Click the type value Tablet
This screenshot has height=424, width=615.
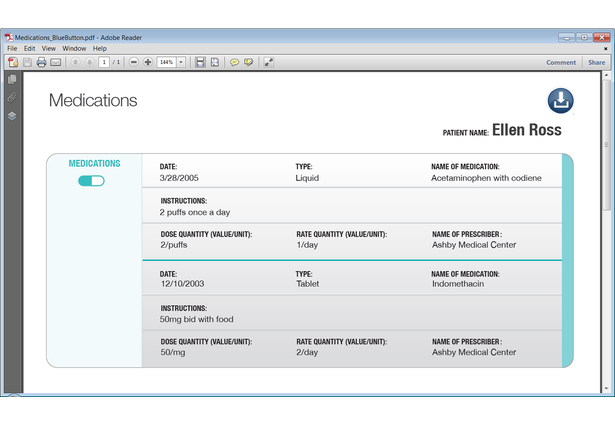pyautogui.click(x=308, y=284)
